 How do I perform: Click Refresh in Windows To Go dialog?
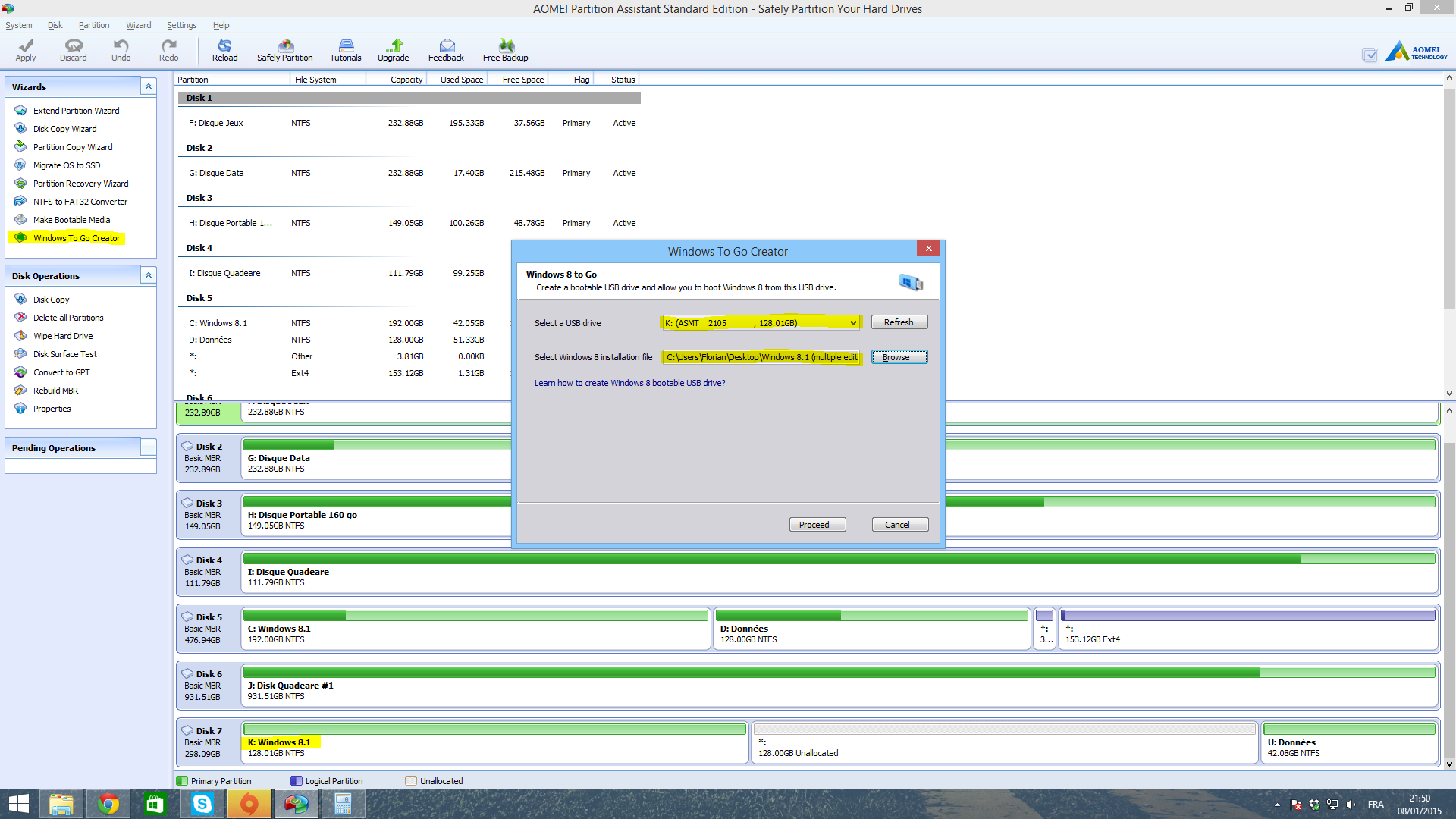[x=899, y=322]
